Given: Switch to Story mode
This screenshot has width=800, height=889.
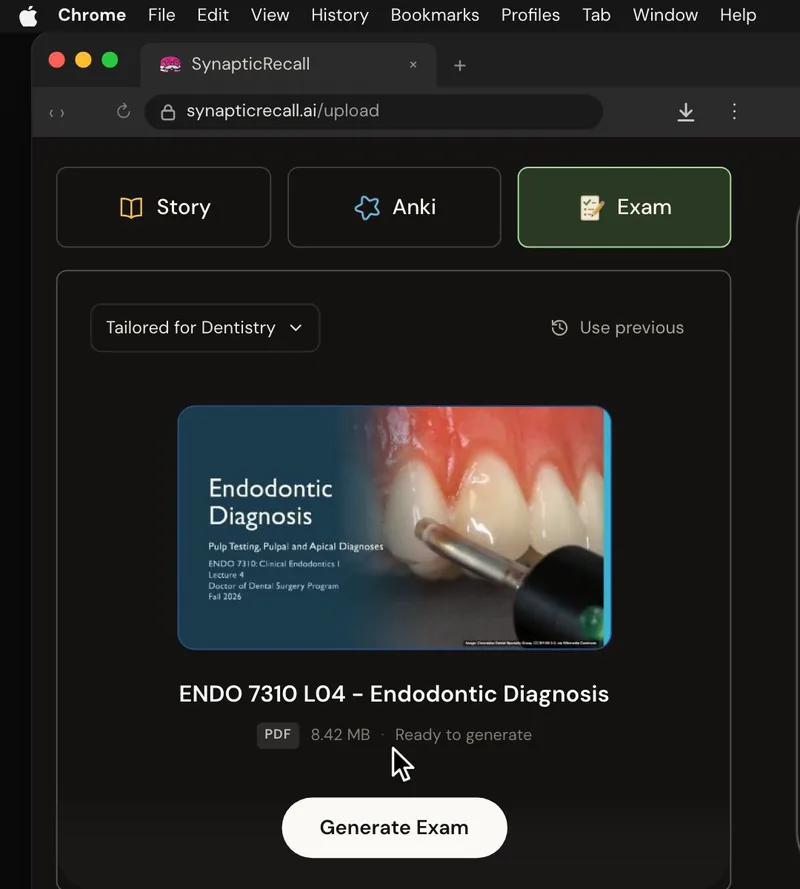Looking at the screenshot, I should pyautogui.click(x=164, y=207).
